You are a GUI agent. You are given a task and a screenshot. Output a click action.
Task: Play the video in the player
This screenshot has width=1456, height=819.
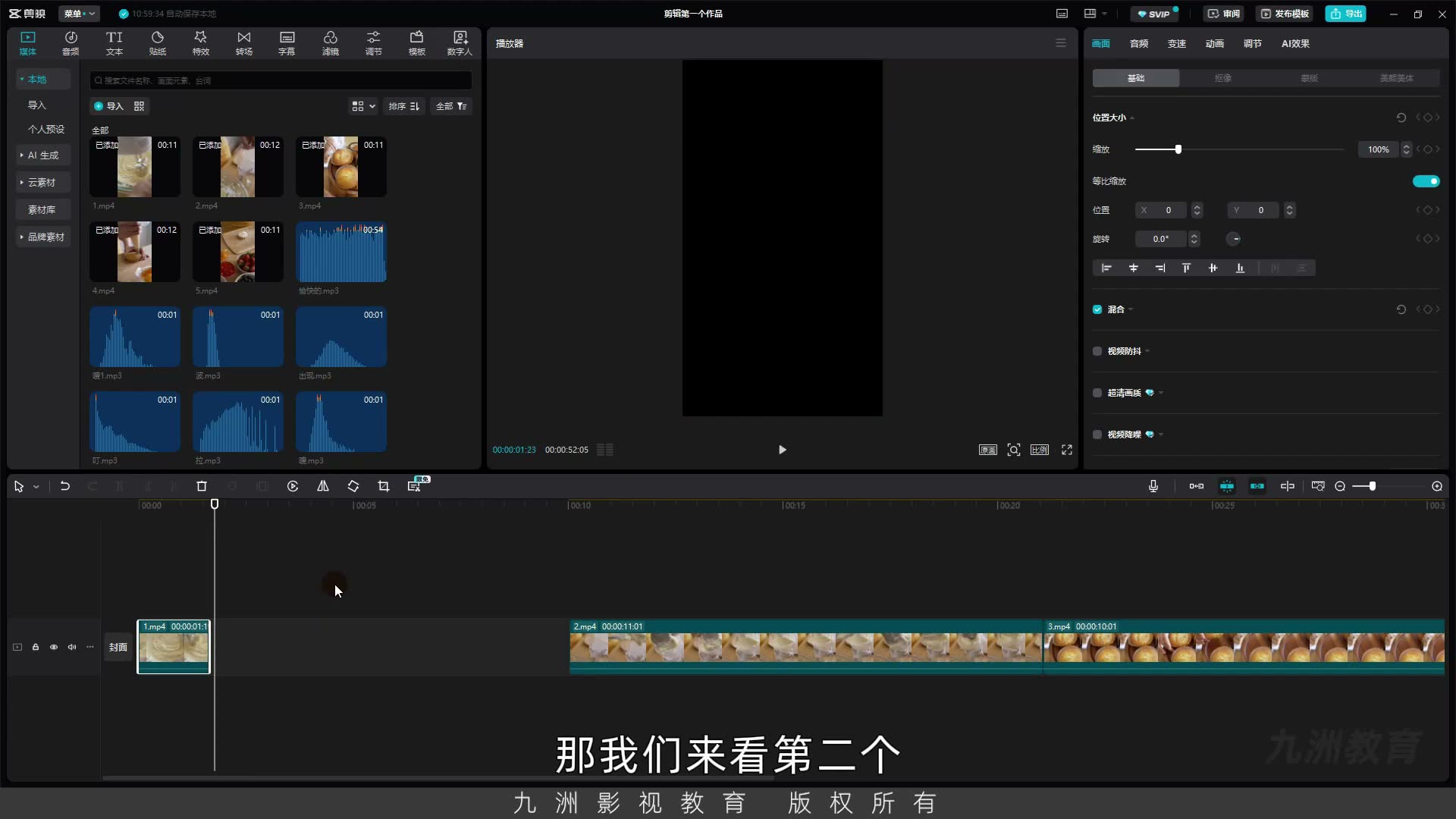click(x=783, y=450)
